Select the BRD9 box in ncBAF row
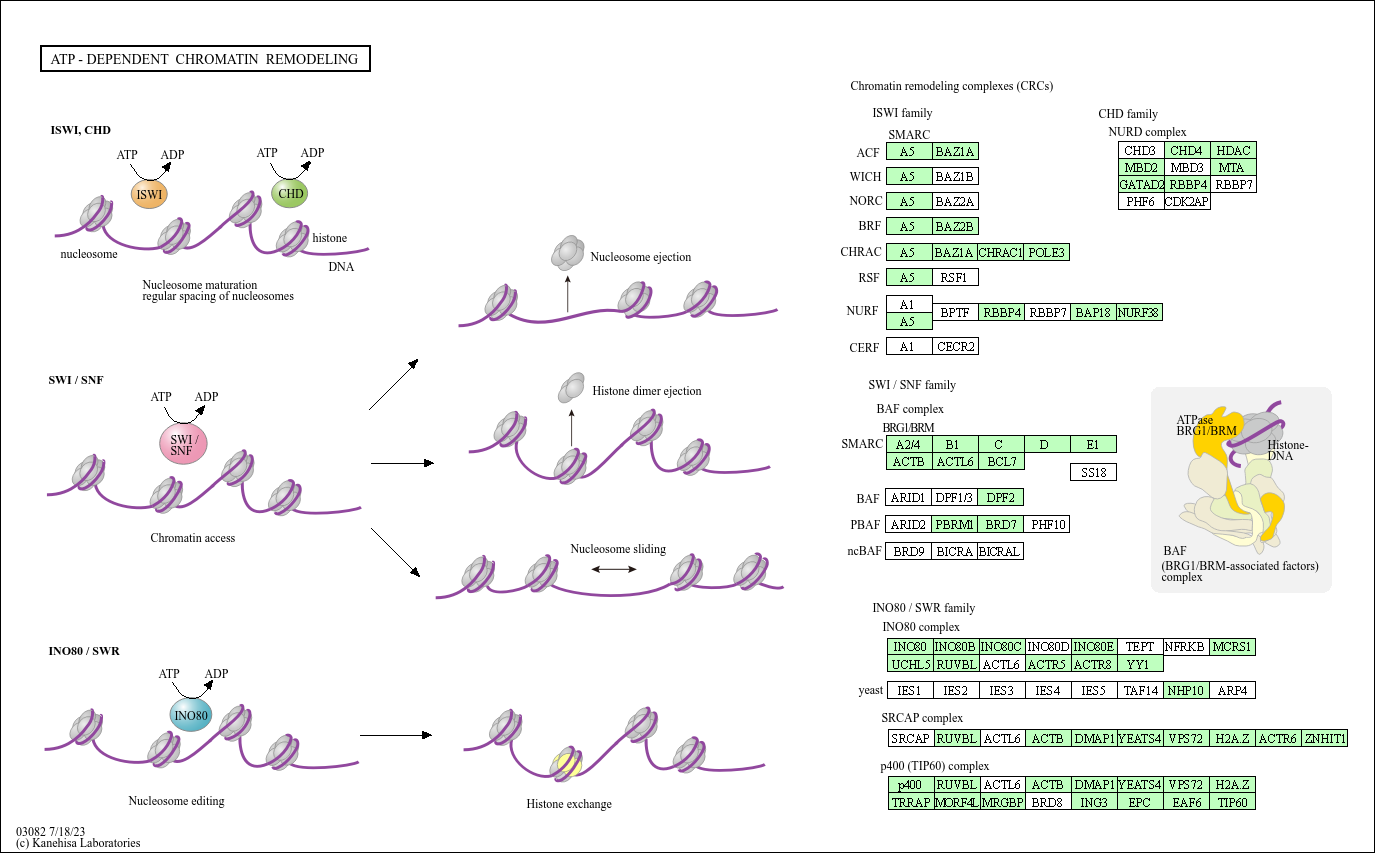Viewport: 1375px width, 853px height. (x=909, y=551)
